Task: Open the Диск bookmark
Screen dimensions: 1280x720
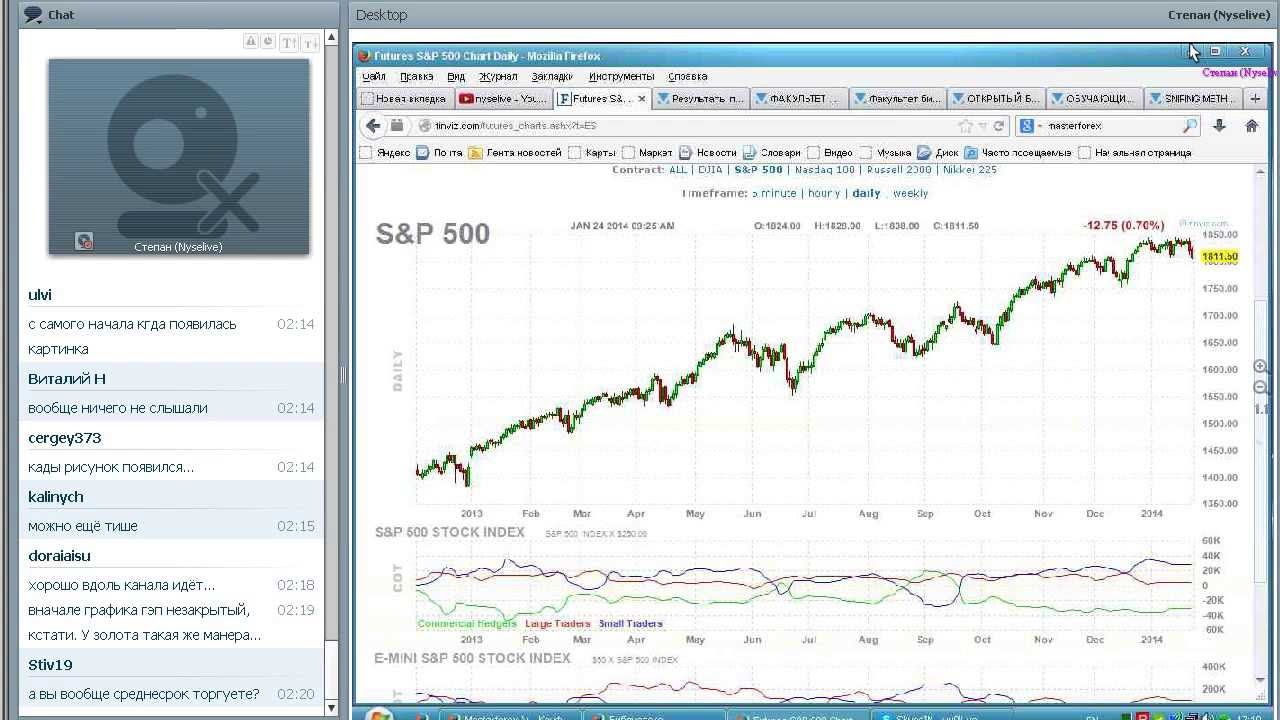Action: click(939, 153)
